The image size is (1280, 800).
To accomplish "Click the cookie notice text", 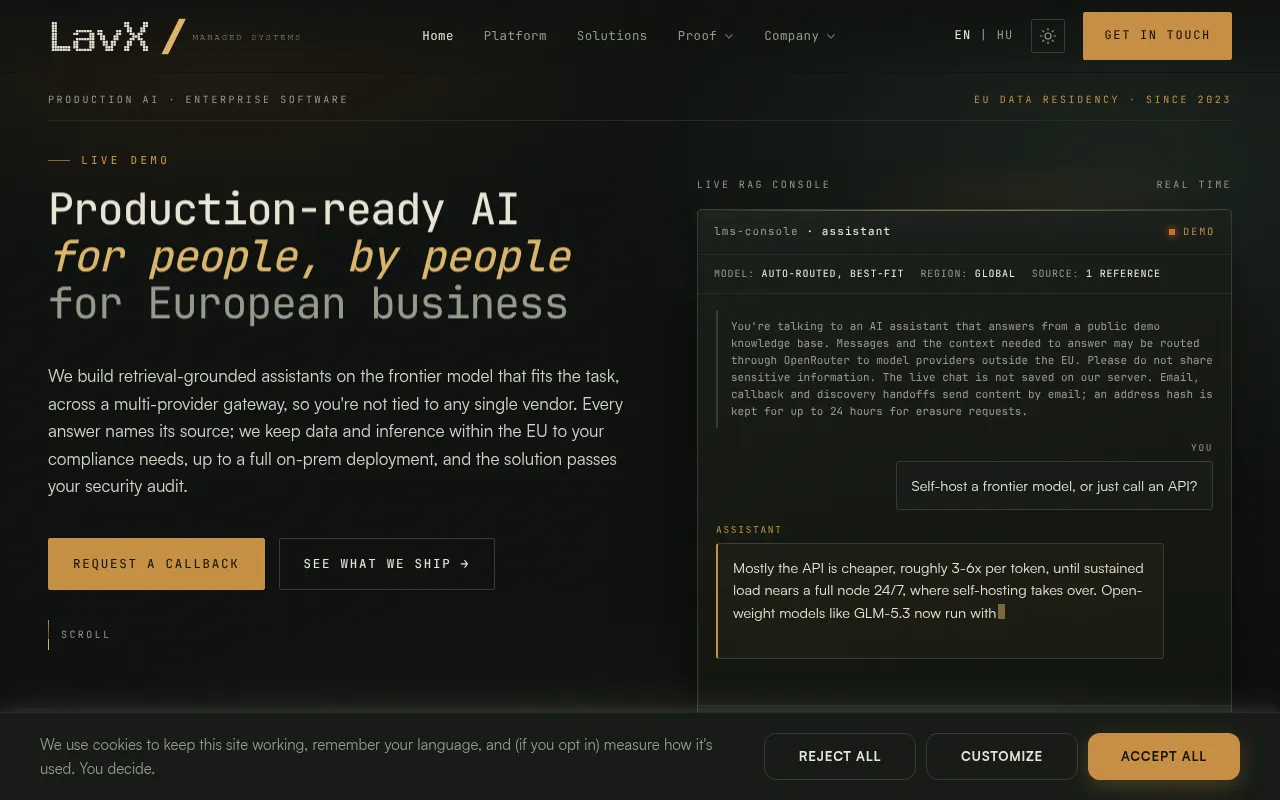I will click(x=376, y=757).
